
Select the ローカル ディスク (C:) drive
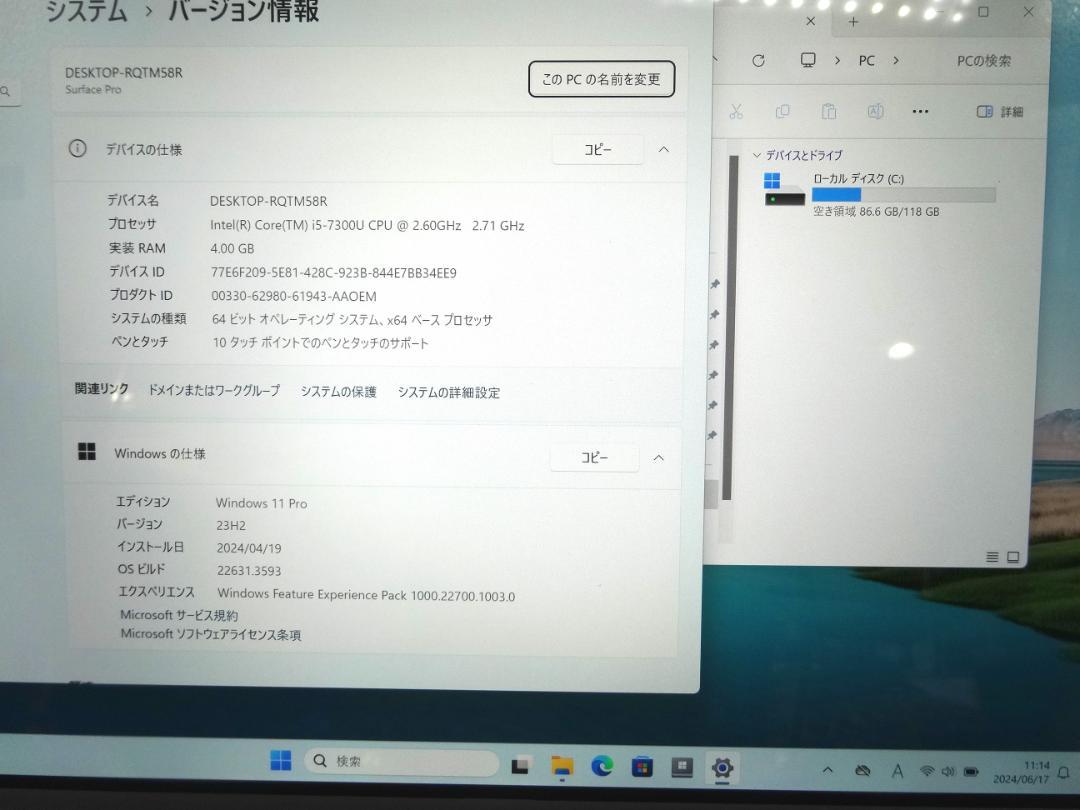click(879, 194)
